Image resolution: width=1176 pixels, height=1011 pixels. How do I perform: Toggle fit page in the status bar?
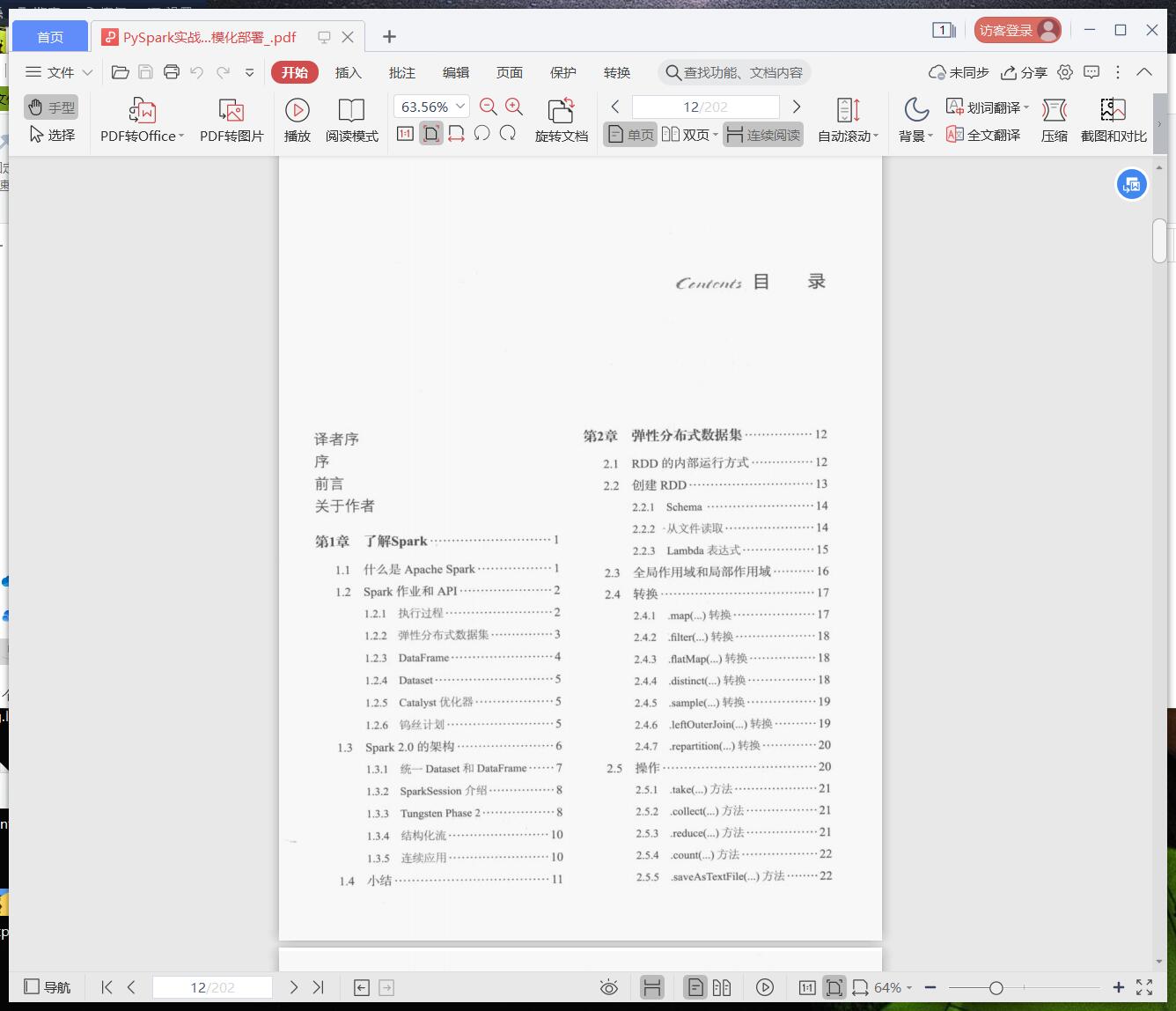click(x=834, y=987)
